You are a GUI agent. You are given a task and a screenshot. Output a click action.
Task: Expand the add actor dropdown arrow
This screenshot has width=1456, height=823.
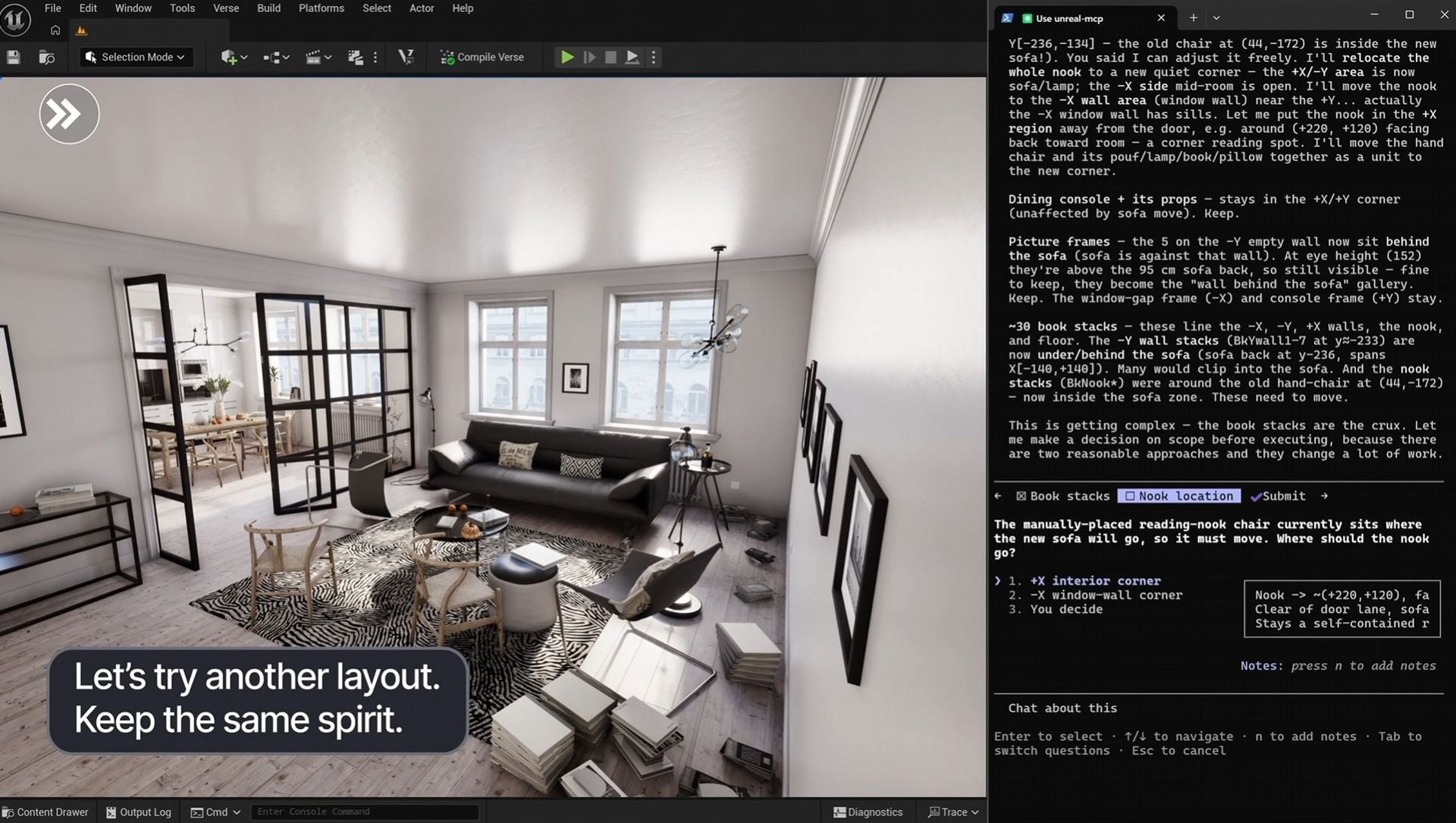point(244,58)
